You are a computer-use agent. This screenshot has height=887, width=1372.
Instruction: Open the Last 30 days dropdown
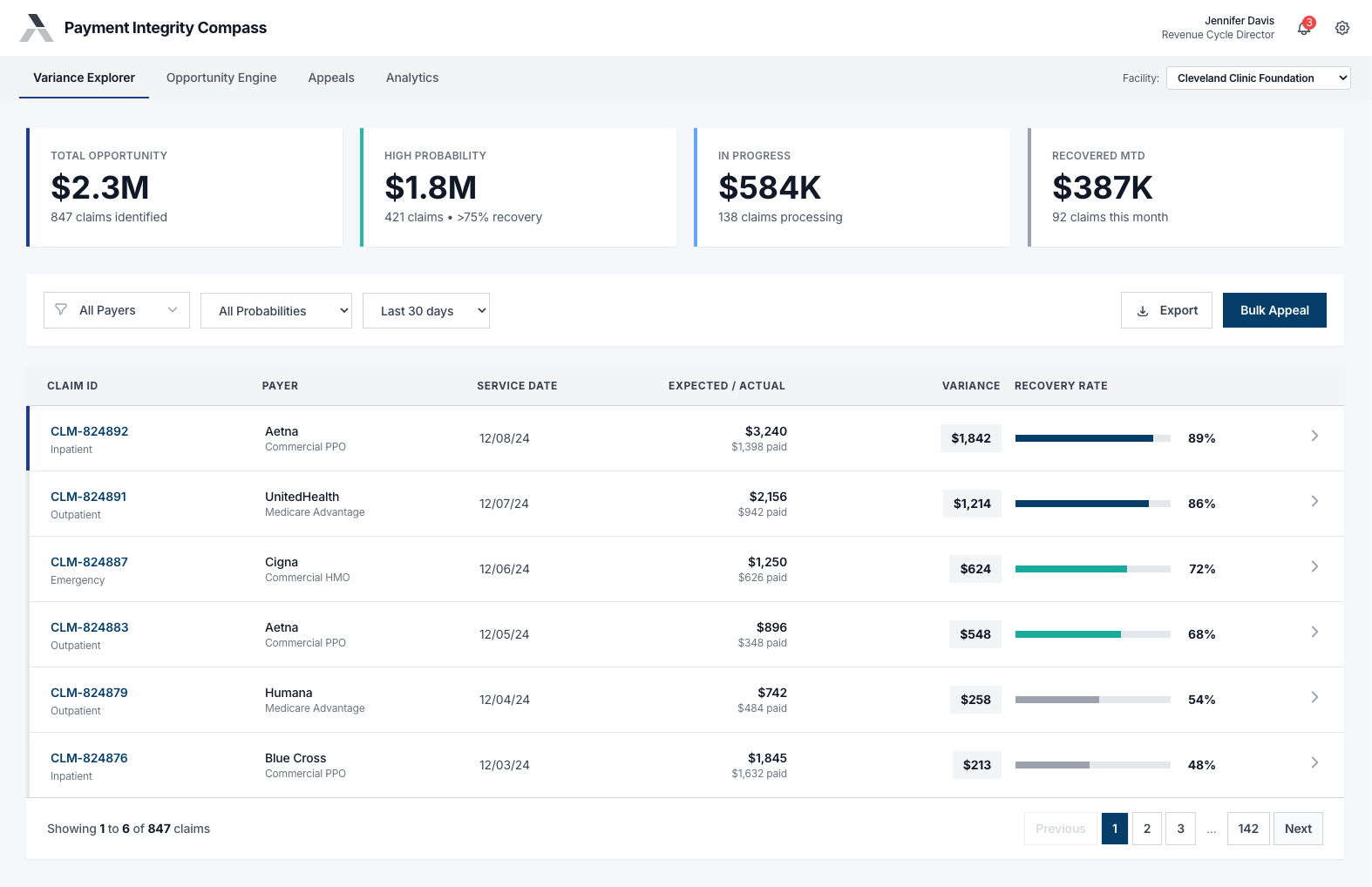pyautogui.click(x=426, y=311)
